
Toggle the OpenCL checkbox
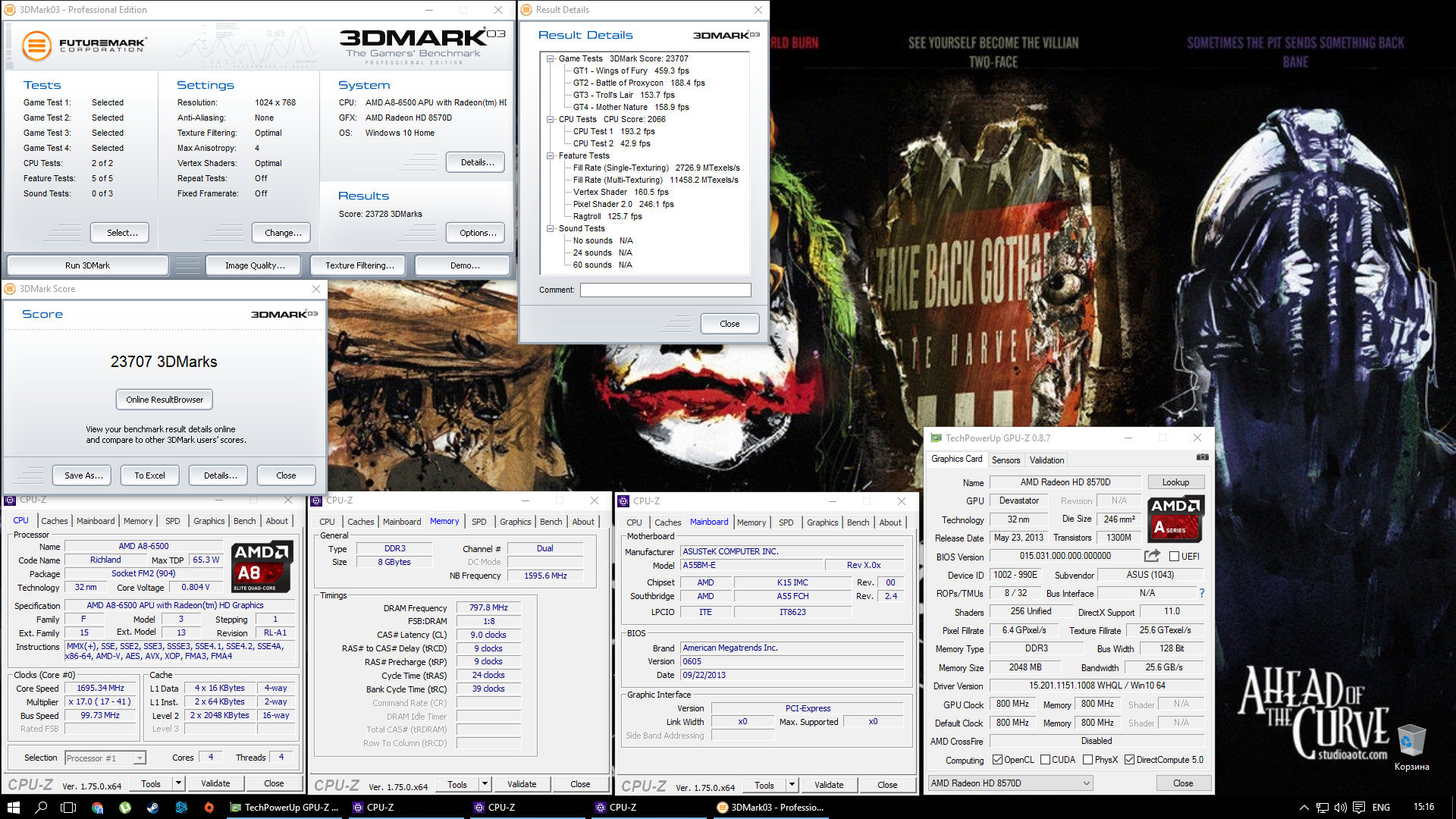[x=998, y=760]
